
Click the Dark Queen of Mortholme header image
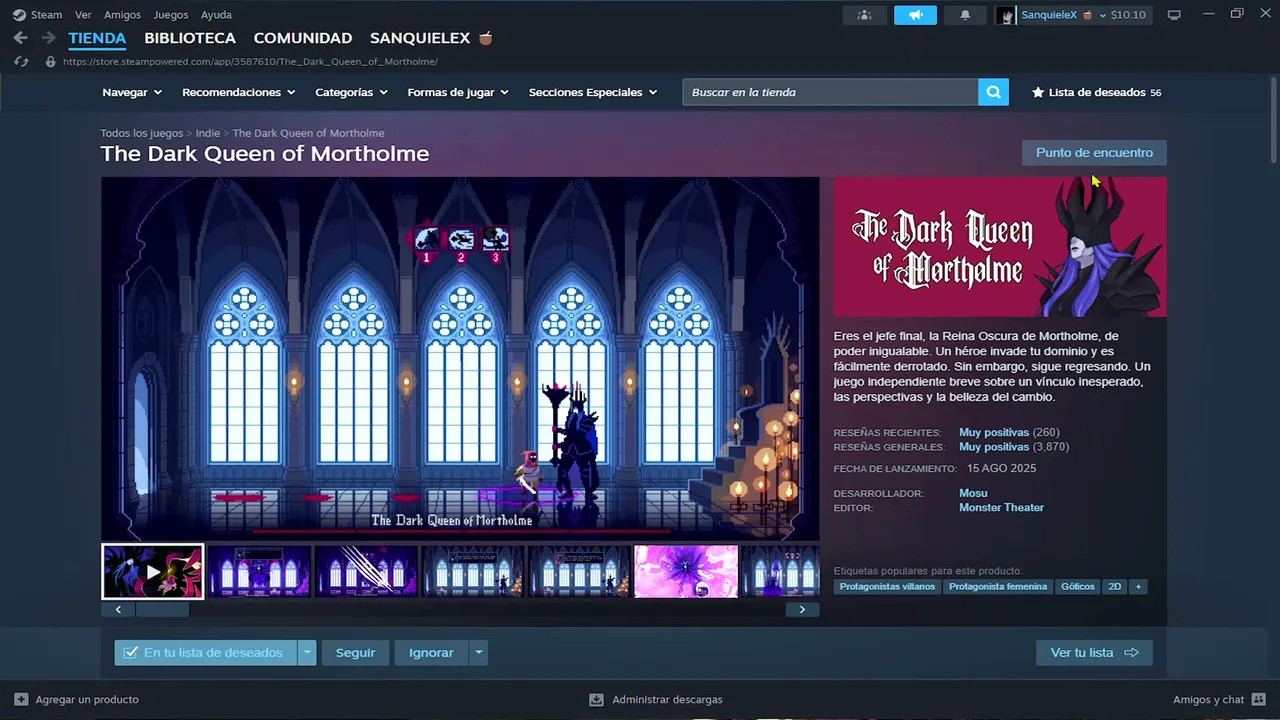pyautogui.click(x=1000, y=247)
